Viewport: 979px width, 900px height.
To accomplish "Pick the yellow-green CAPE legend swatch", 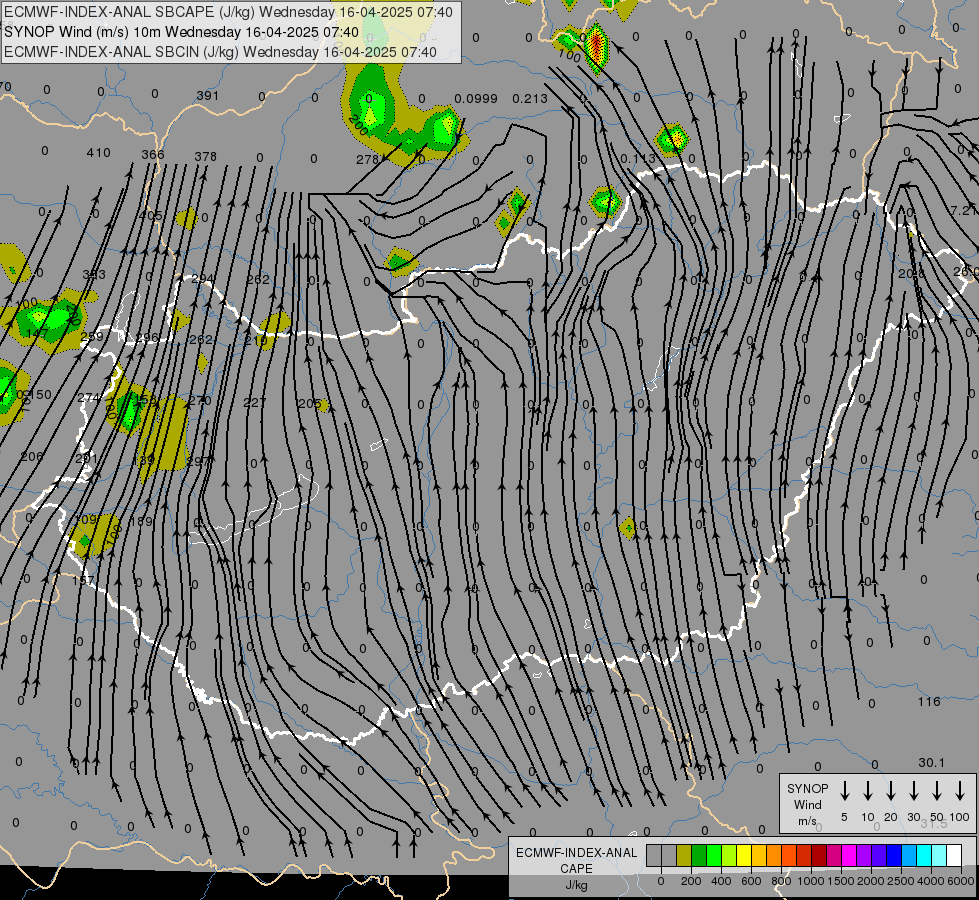I will coord(729,855).
